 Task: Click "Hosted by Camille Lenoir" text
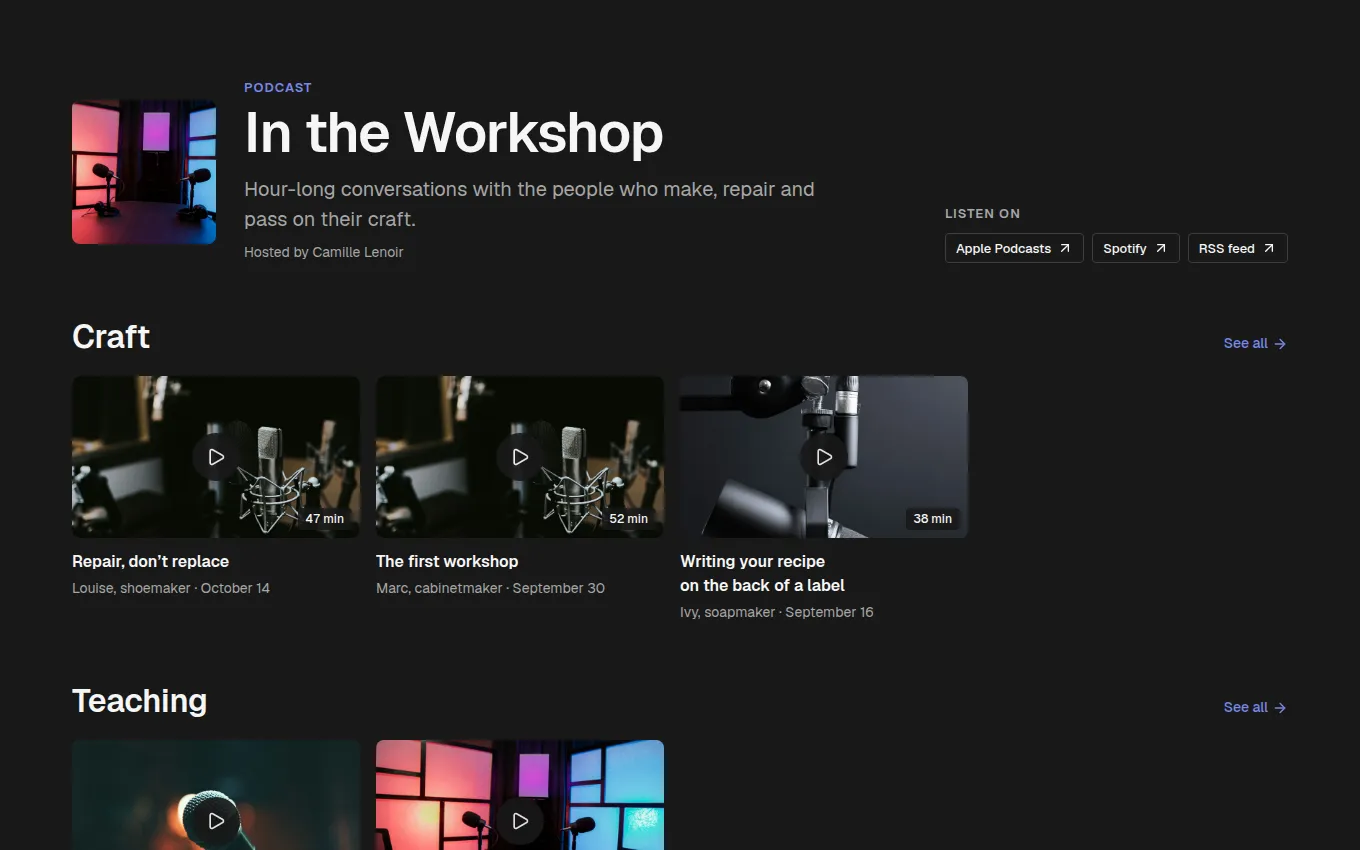tap(324, 252)
